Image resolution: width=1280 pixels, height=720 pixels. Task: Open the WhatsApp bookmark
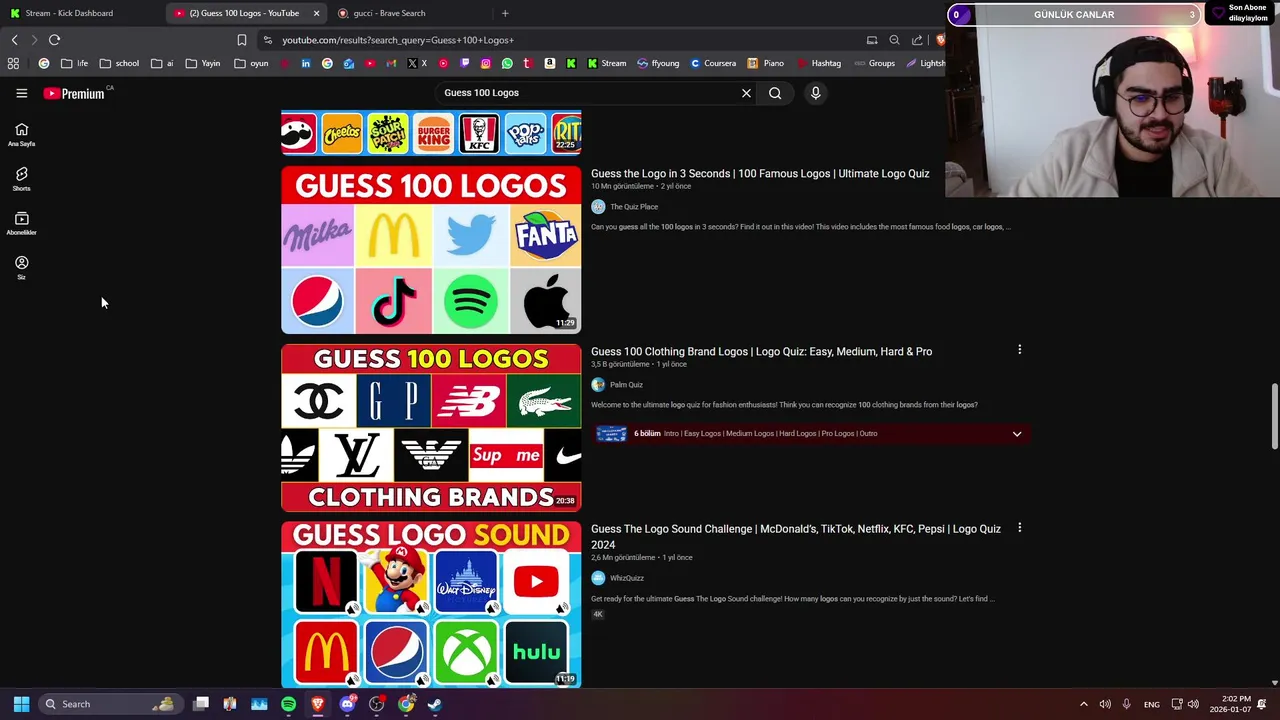pos(507,63)
